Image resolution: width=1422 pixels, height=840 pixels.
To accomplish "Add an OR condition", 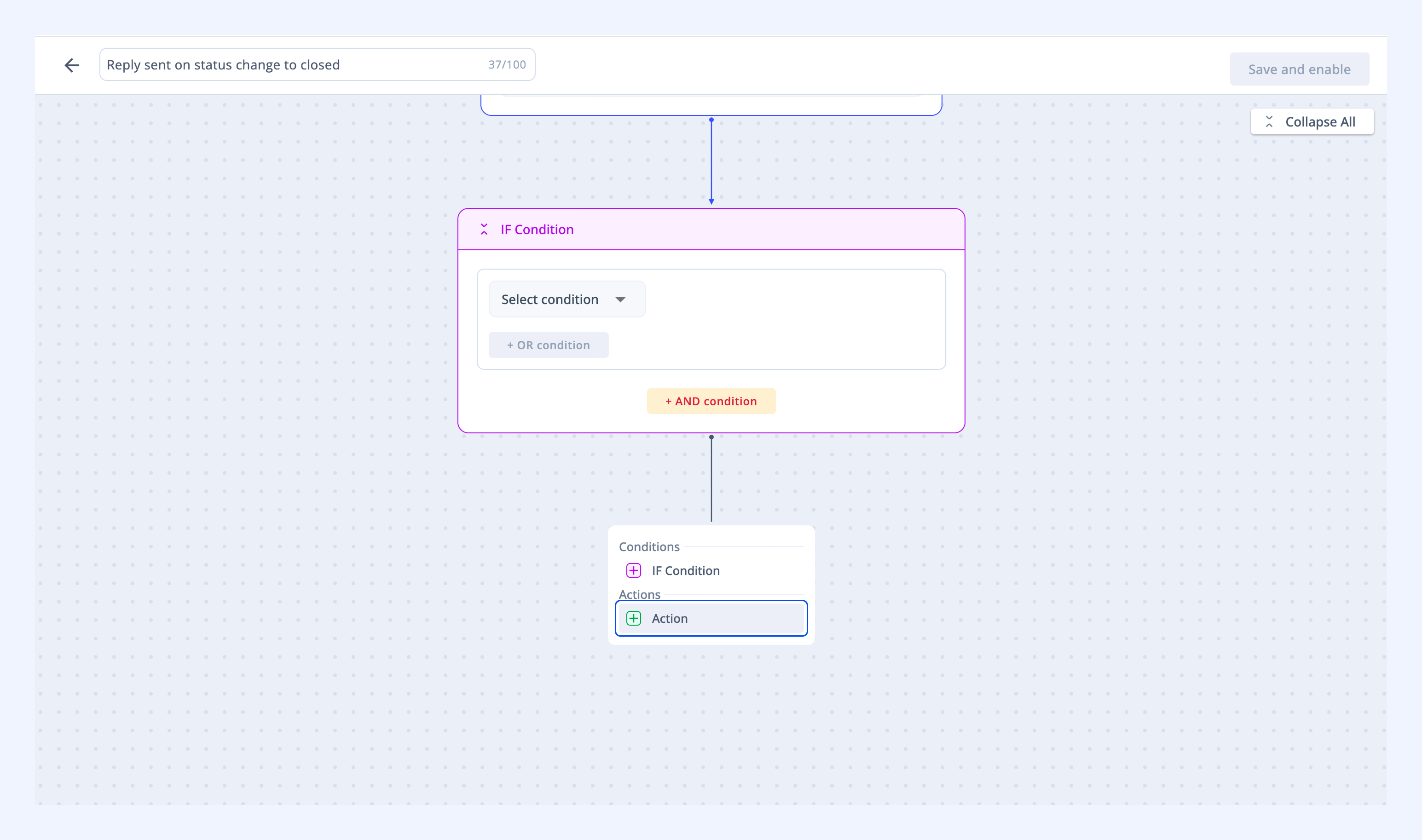I will [x=548, y=345].
